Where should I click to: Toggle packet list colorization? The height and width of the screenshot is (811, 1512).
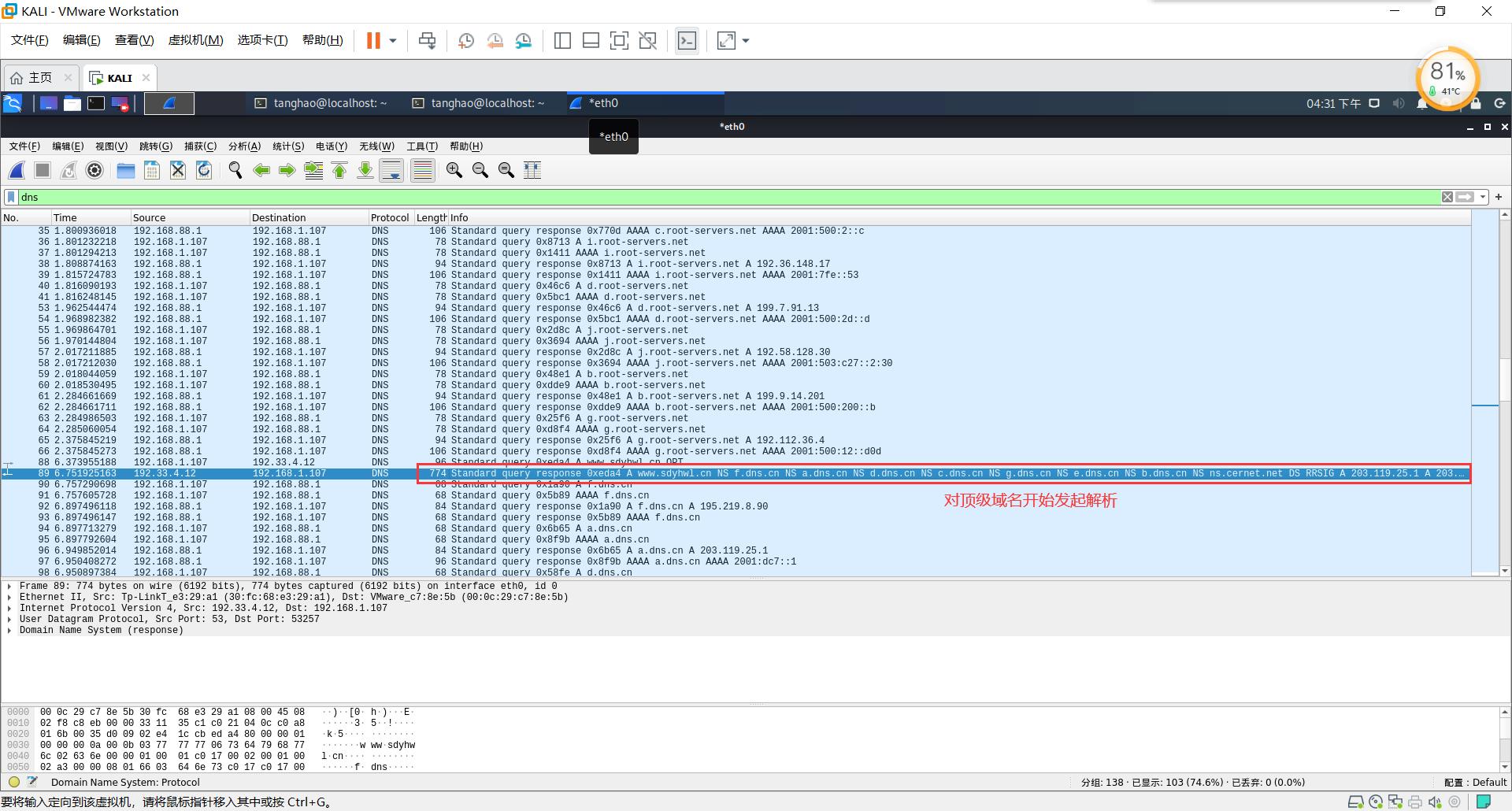pos(423,170)
